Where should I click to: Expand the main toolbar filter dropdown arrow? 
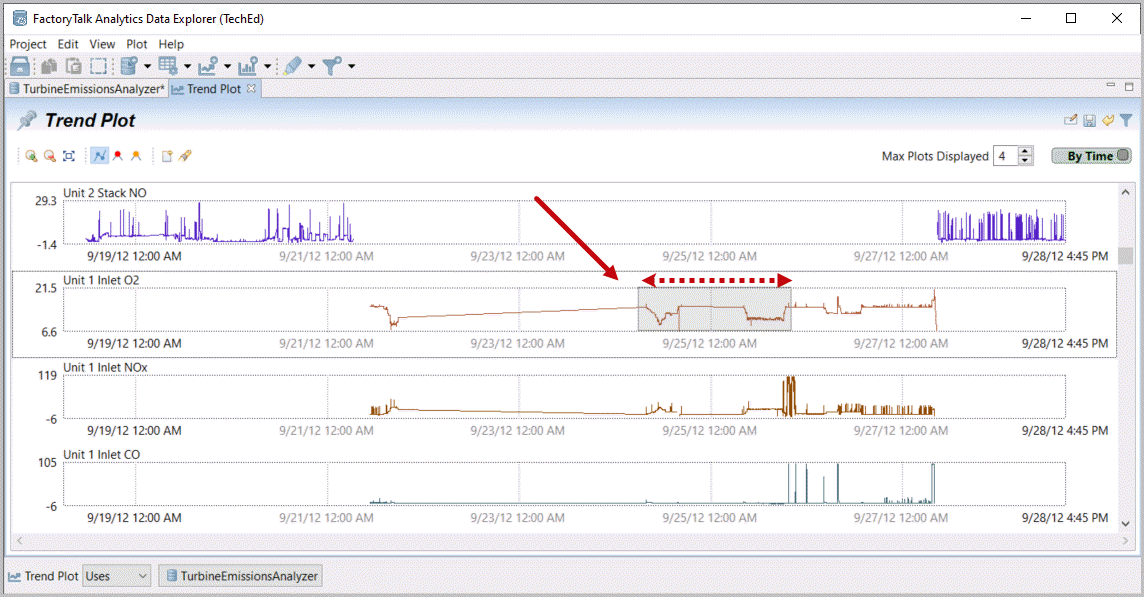click(351, 67)
